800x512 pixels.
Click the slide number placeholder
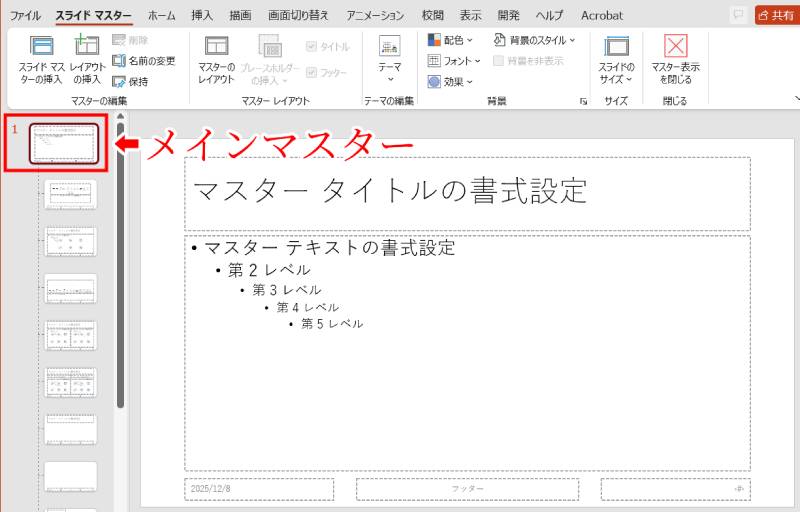(x=676, y=489)
